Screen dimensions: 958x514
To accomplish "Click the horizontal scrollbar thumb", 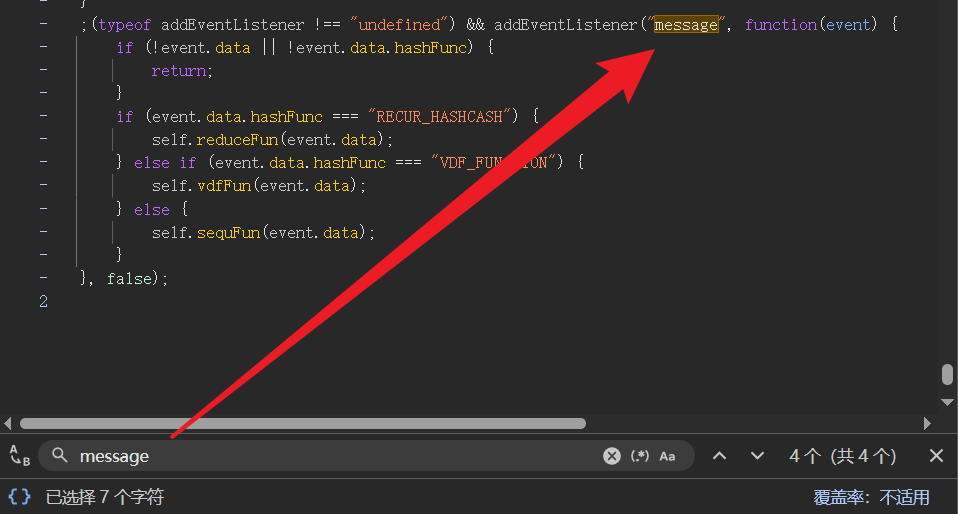I will coord(302,424).
